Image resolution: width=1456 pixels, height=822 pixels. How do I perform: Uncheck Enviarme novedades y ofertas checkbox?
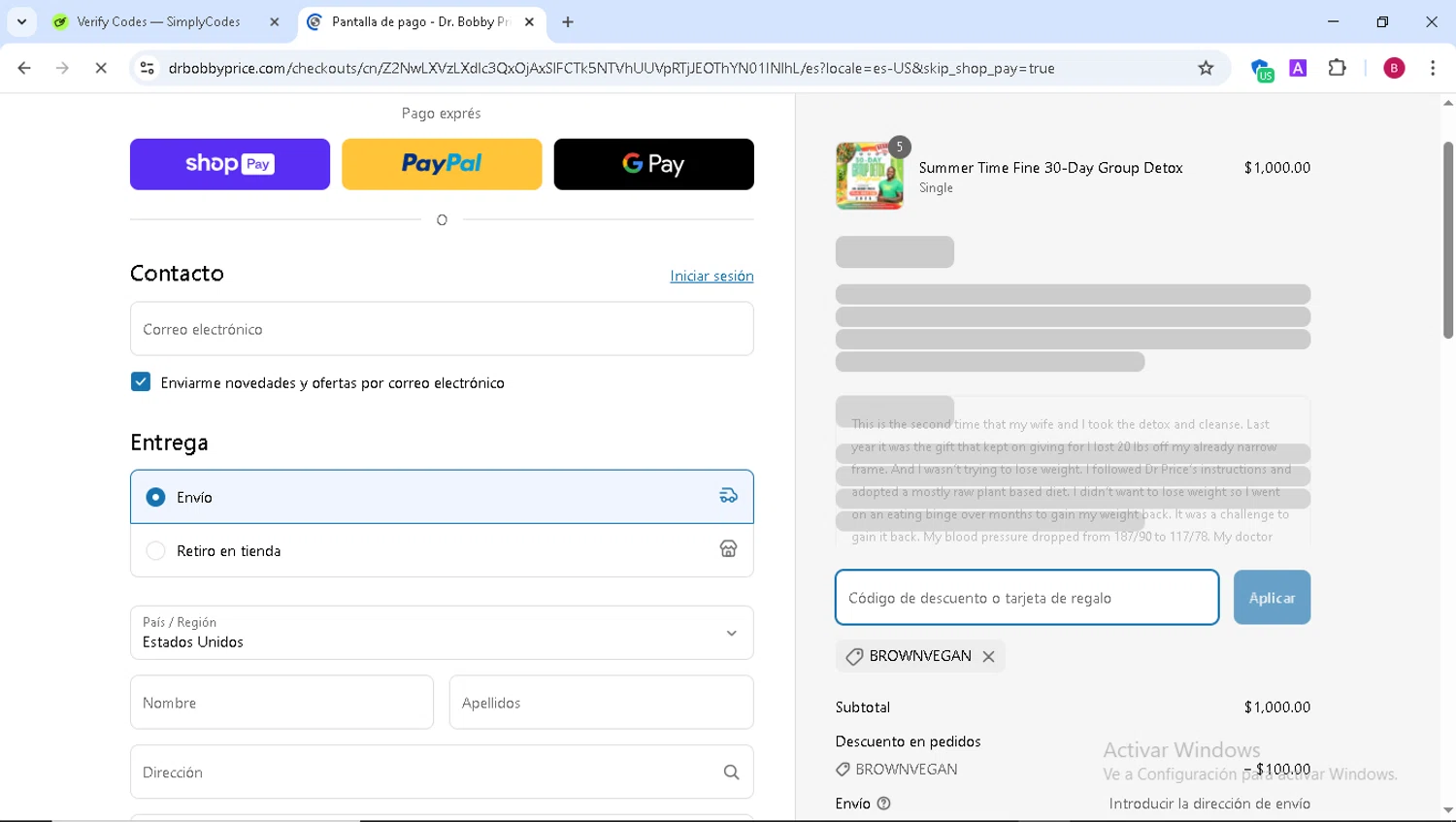click(x=141, y=382)
